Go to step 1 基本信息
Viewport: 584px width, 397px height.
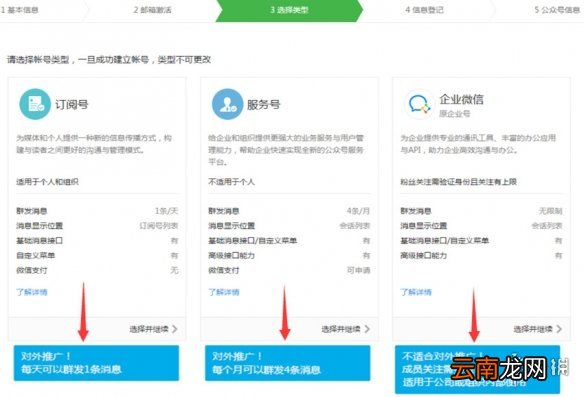click(x=19, y=10)
